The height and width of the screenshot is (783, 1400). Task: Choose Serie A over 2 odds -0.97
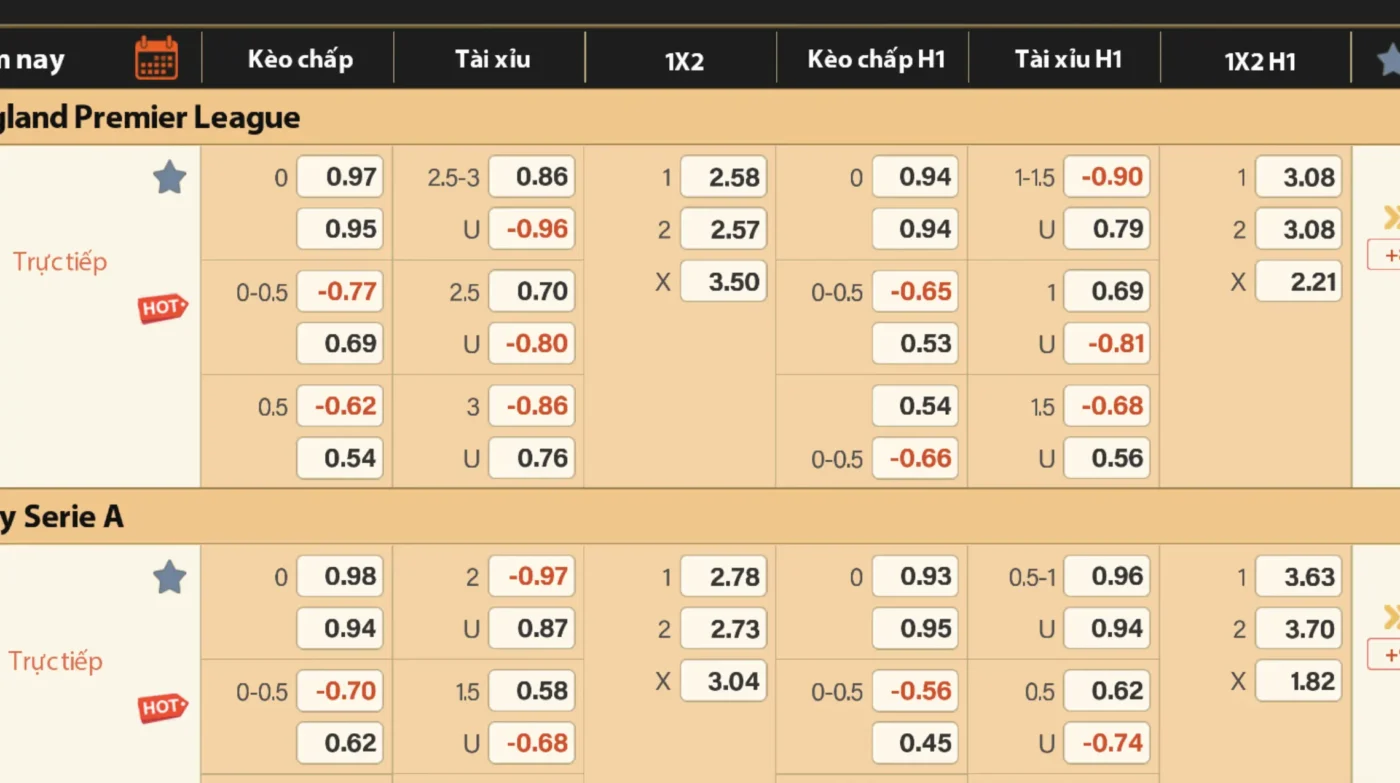click(x=532, y=576)
